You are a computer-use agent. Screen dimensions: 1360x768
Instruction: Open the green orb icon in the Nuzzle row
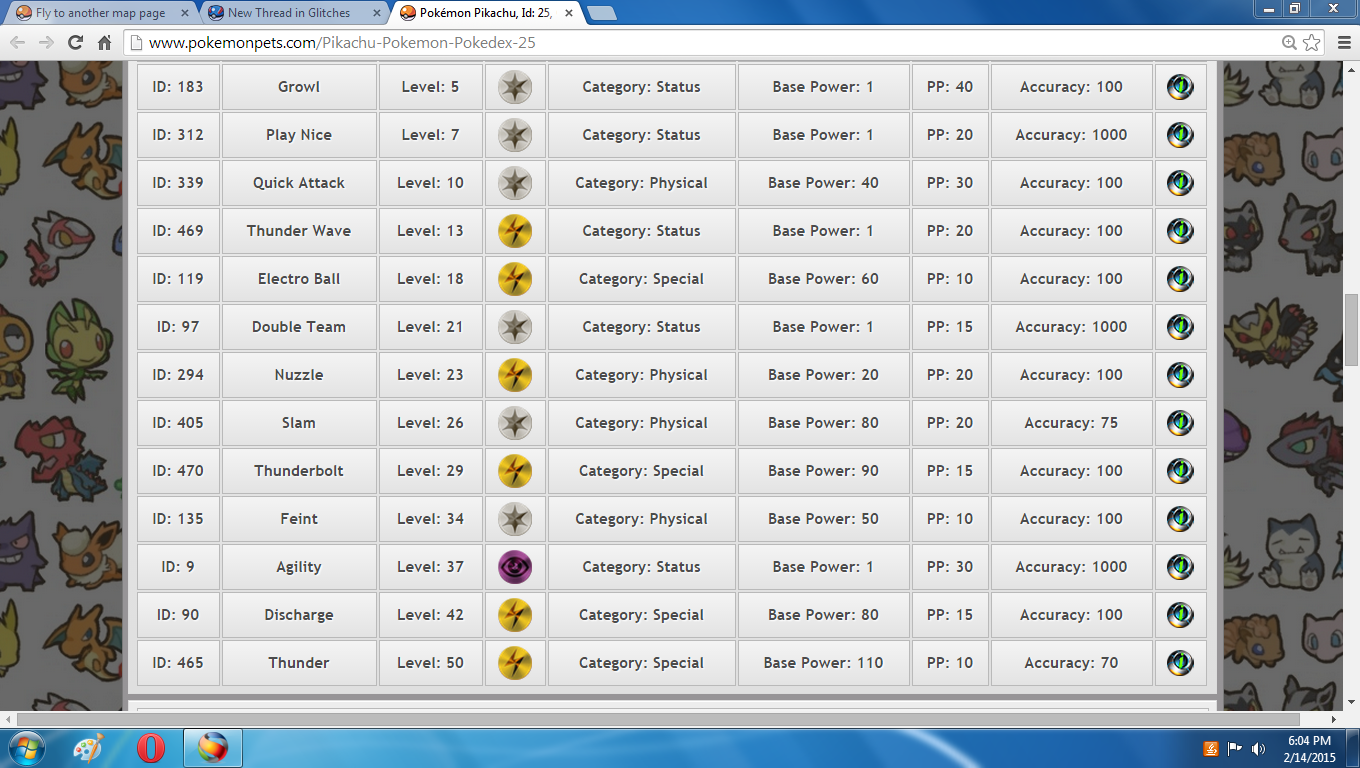[1180, 375]
